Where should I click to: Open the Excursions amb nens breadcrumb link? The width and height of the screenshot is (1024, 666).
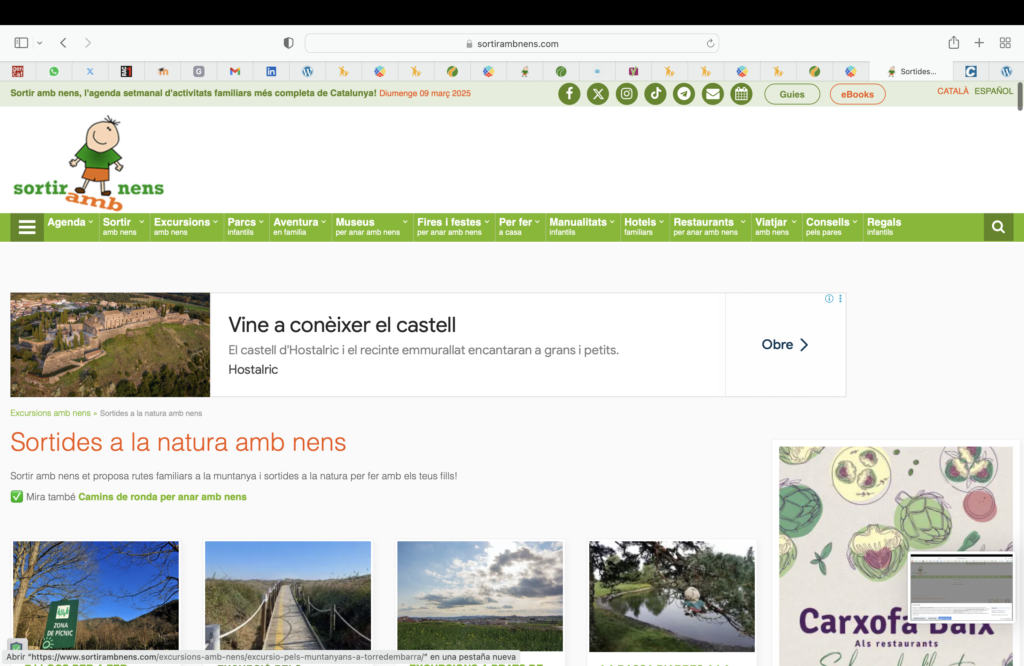point(50,413)
